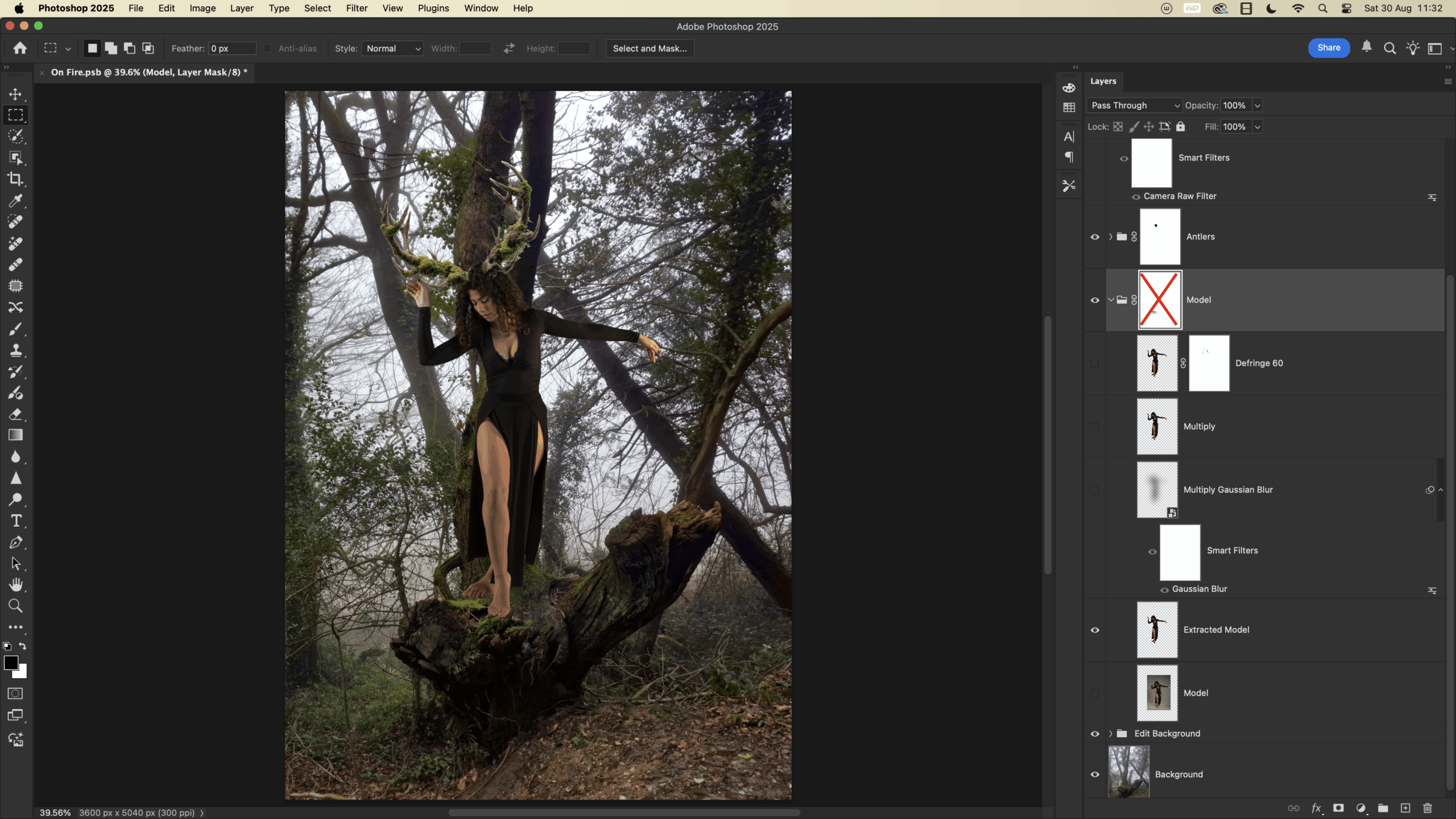Expand the Antlers layer group

[x=1110, y=237]
